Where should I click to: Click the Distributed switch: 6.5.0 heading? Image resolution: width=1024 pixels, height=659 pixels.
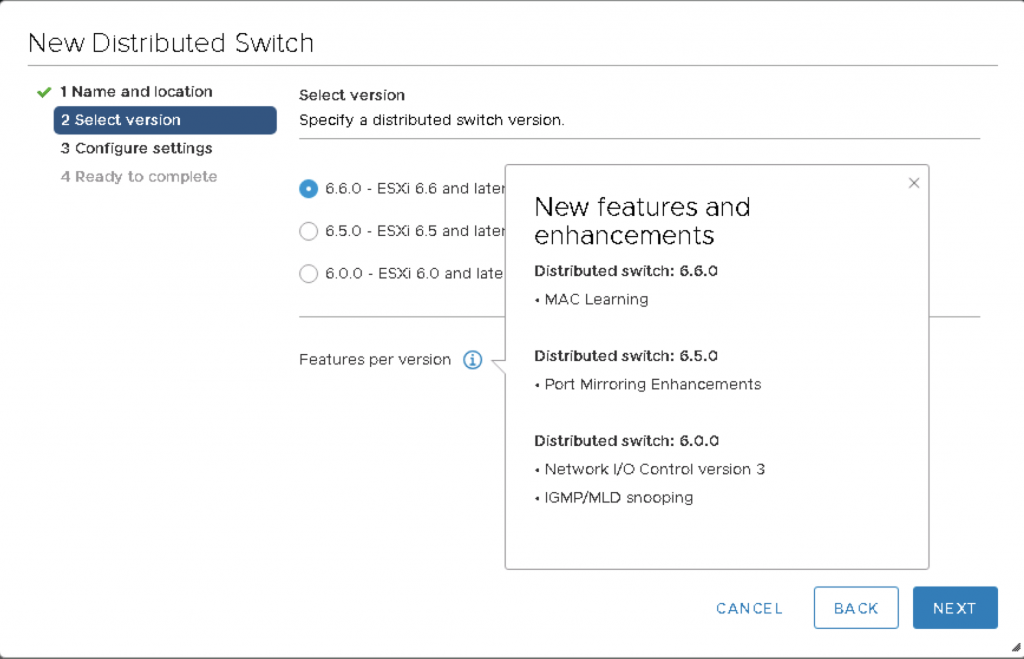tap(626, 356)
